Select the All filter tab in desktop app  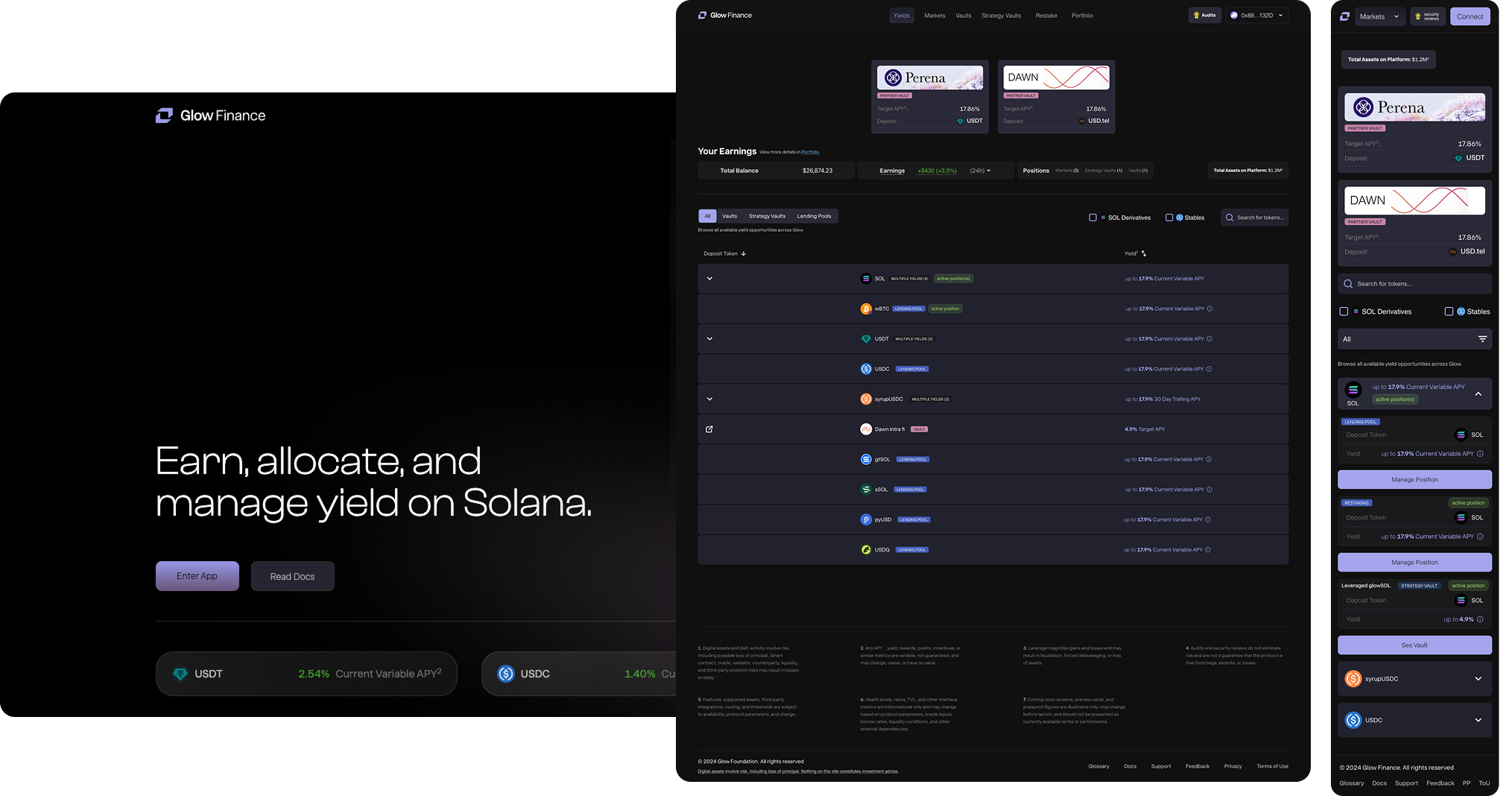click(x=707, y=216)
